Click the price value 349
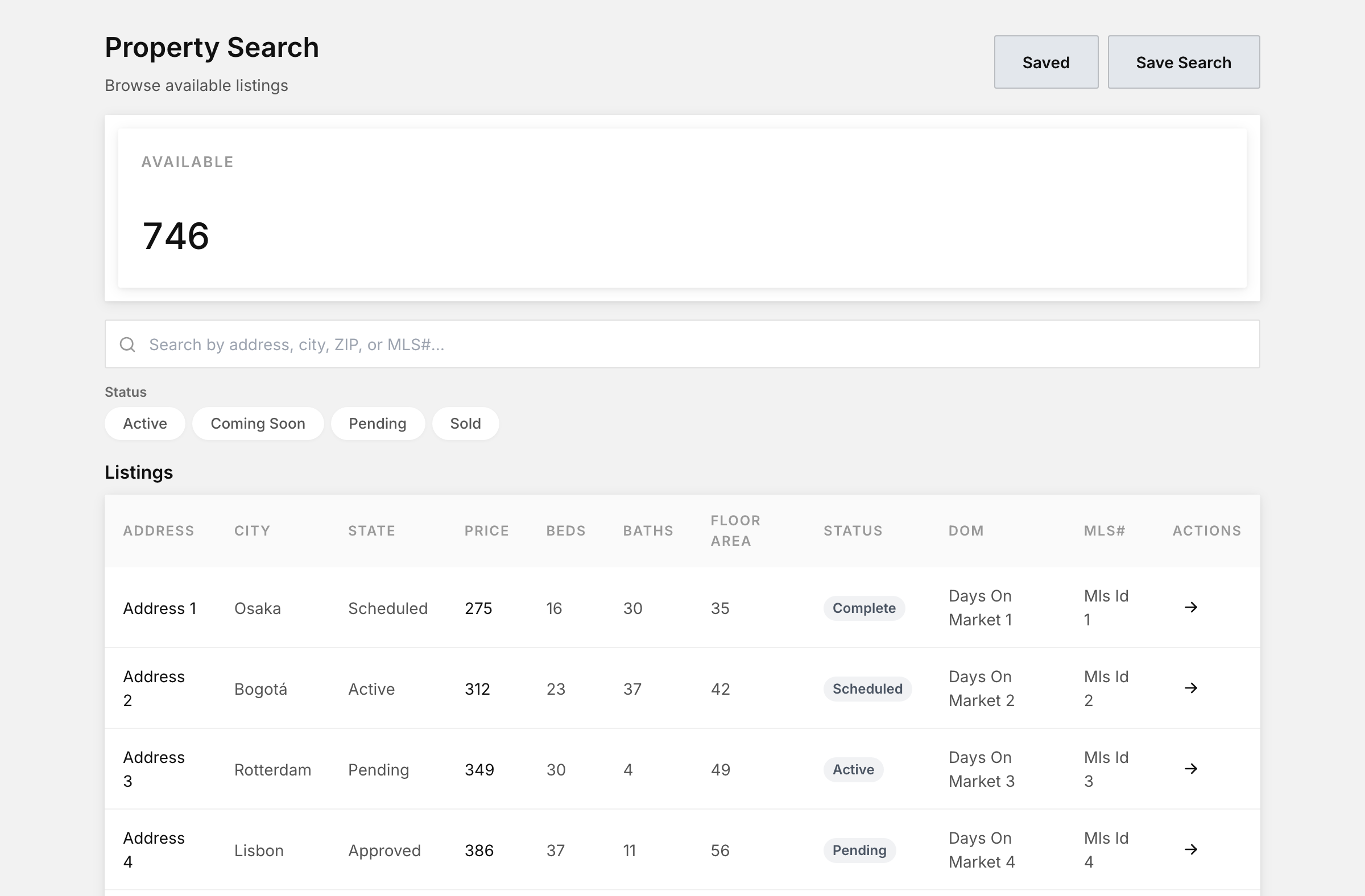Viewport: 1365px width, 896px height. click(479, 770)
